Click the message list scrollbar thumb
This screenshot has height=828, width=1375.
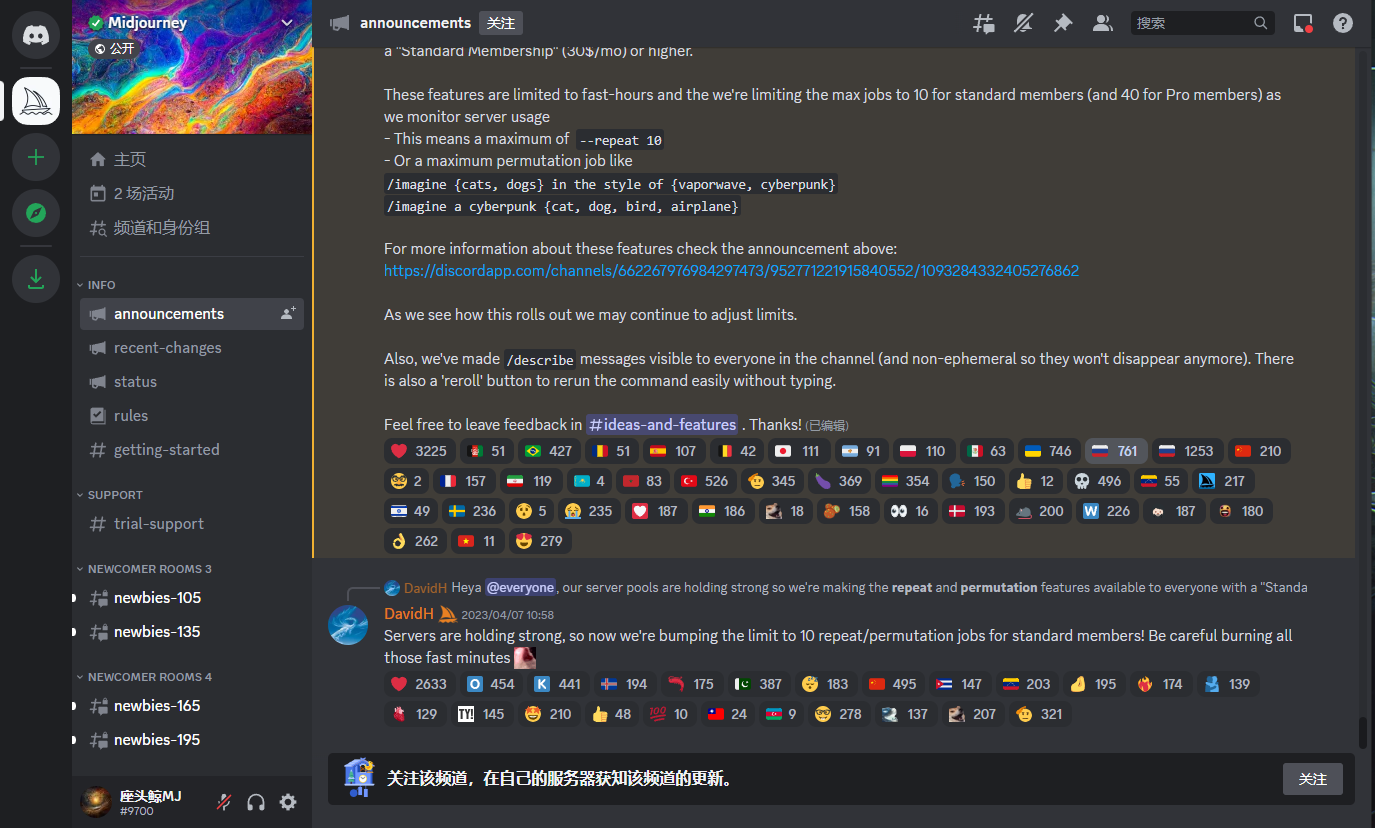[1362, 733]
